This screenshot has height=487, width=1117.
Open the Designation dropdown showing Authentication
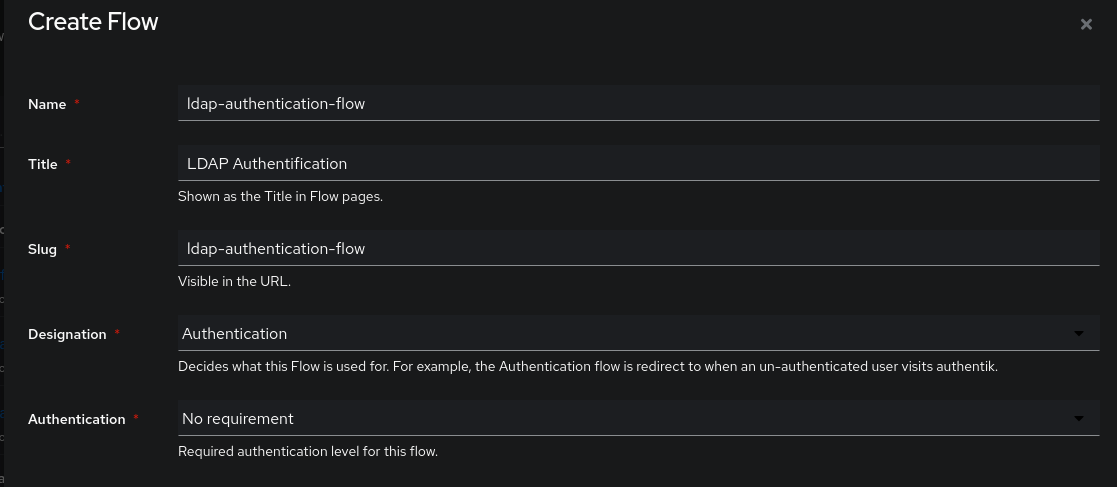[638, 333]
